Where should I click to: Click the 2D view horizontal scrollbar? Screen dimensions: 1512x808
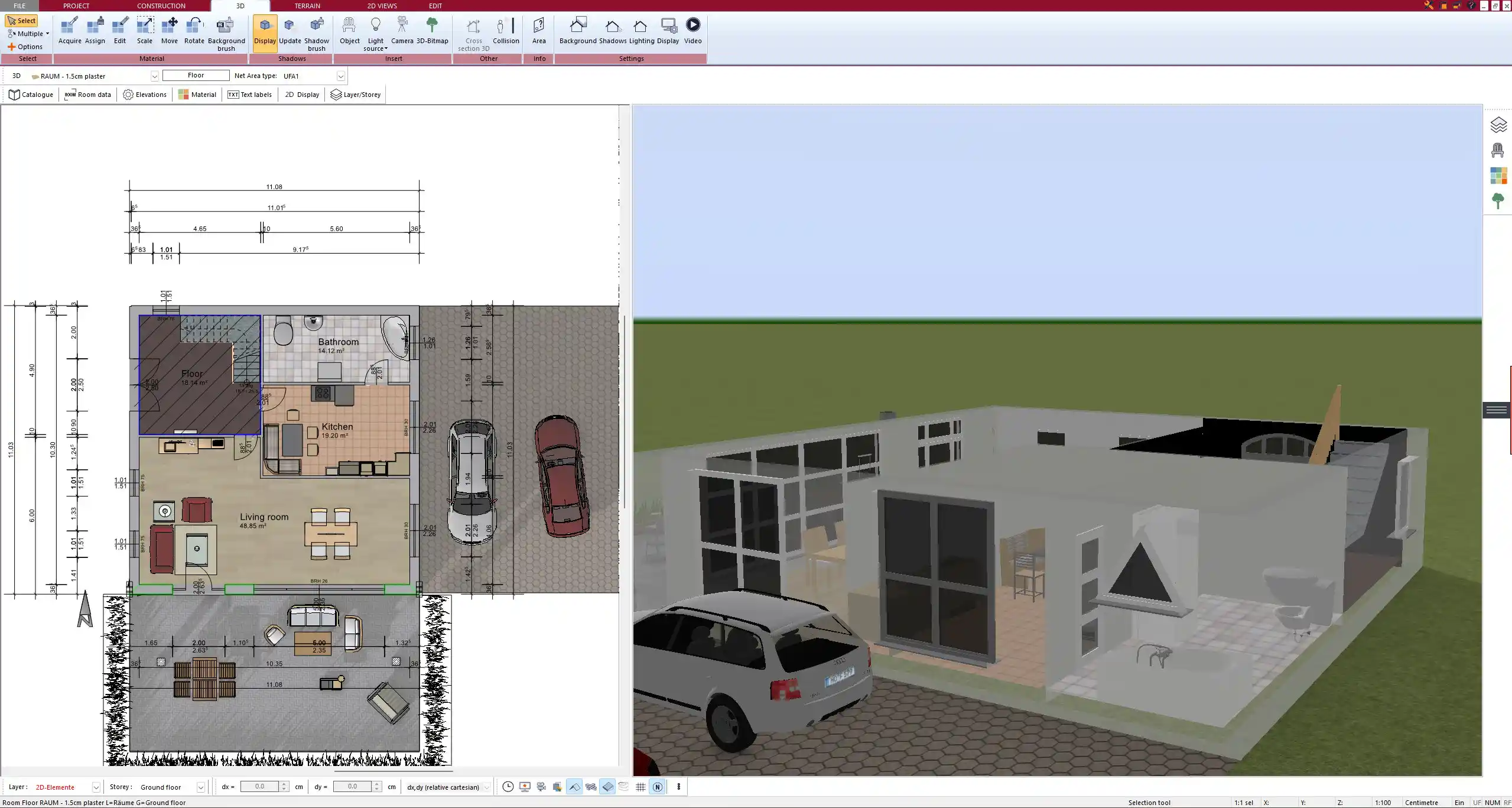pyautogui.click(x=394, y=771)
